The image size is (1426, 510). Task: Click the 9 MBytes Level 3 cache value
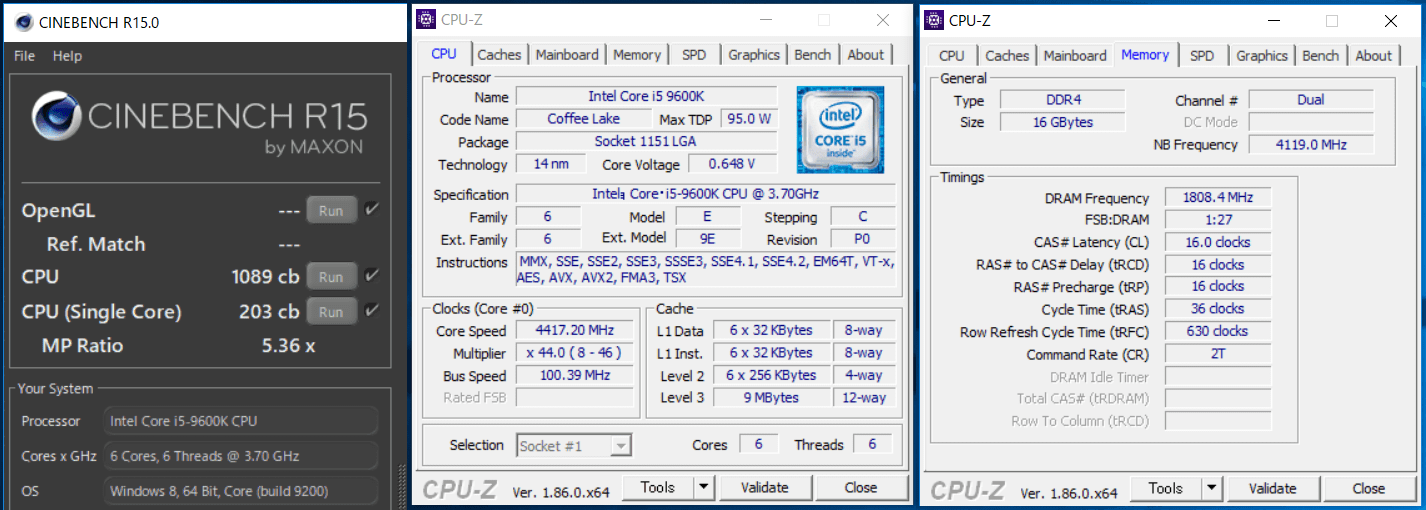click(771, 398)
